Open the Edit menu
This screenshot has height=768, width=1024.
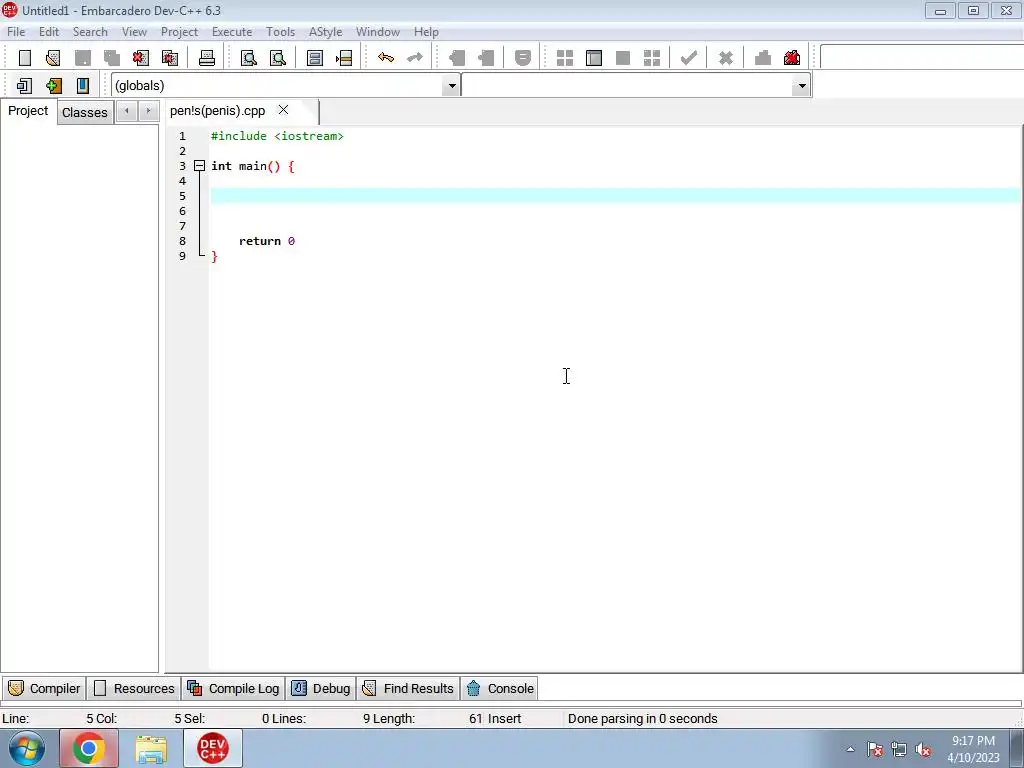pos(48,31)
